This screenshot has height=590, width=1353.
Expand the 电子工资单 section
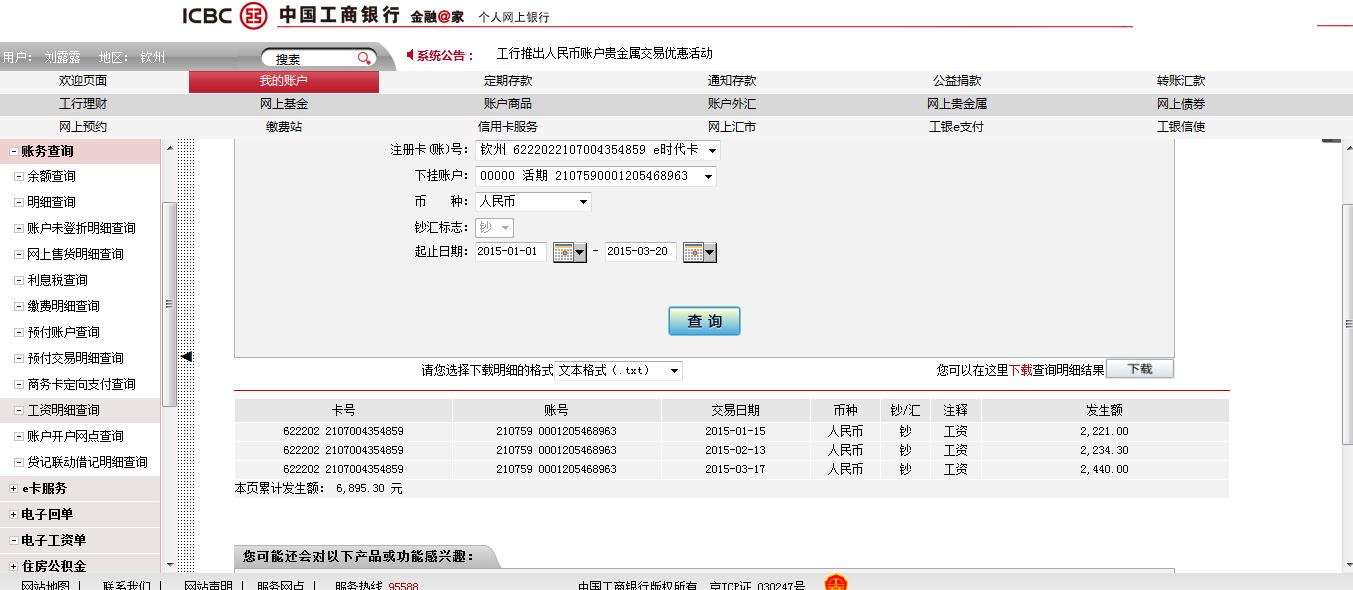click(x=13, y=541)
